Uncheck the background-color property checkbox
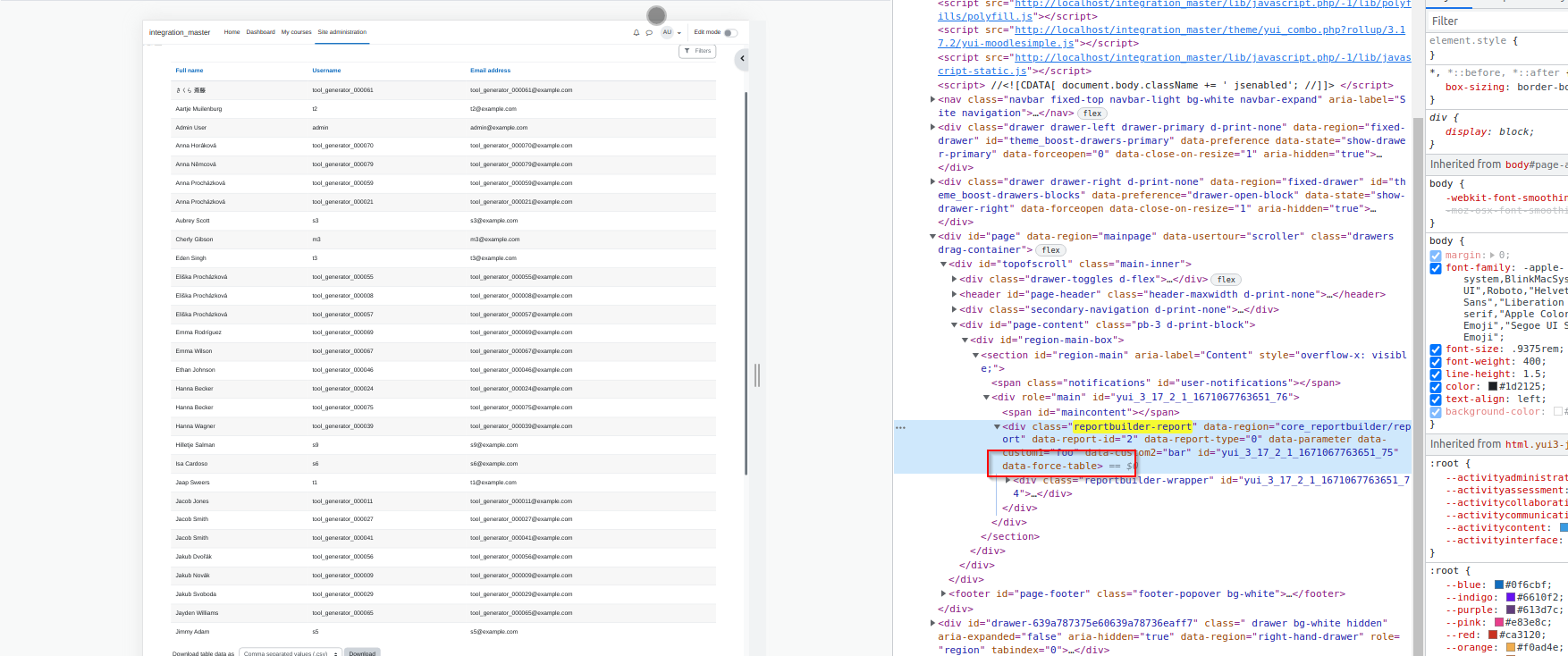This screenshot has height=656, width=1568. pos(1436,412)
